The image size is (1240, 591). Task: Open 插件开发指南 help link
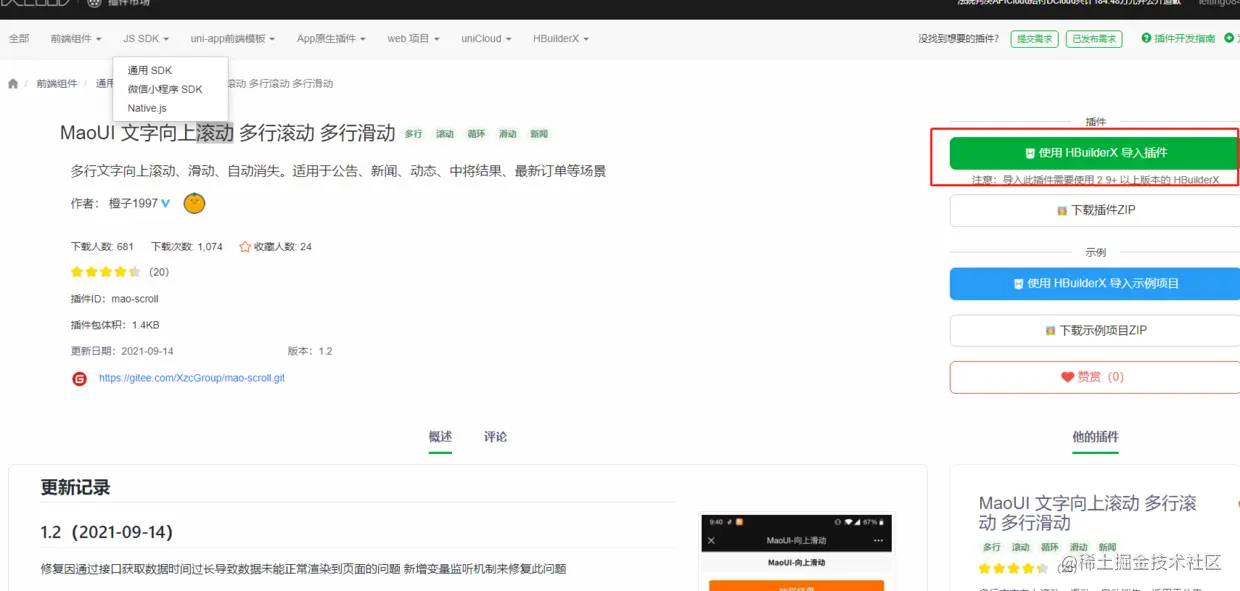1179,39
